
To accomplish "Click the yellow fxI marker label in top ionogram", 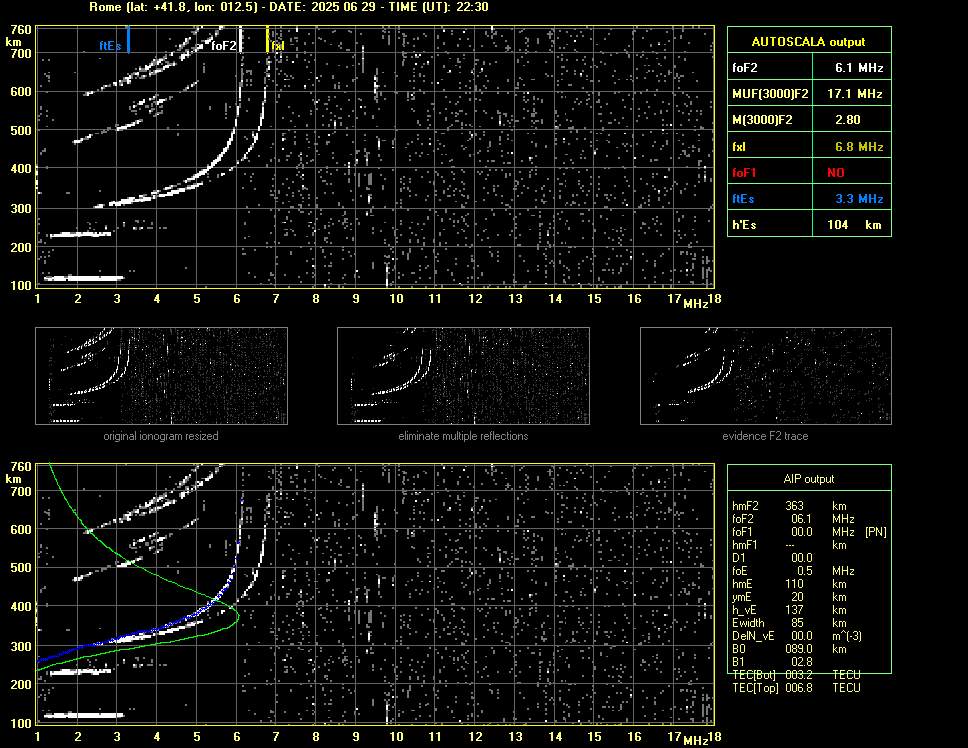I will tap(278, 46).
